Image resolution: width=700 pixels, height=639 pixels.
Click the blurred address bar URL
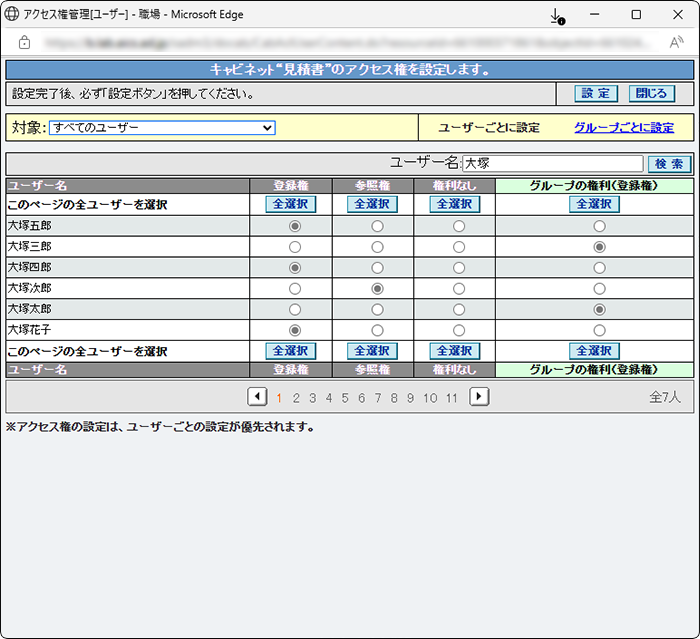pos(346,42)
